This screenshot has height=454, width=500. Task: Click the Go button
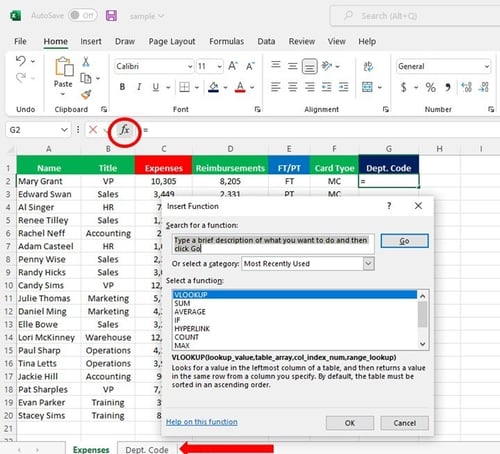point(404,241)
